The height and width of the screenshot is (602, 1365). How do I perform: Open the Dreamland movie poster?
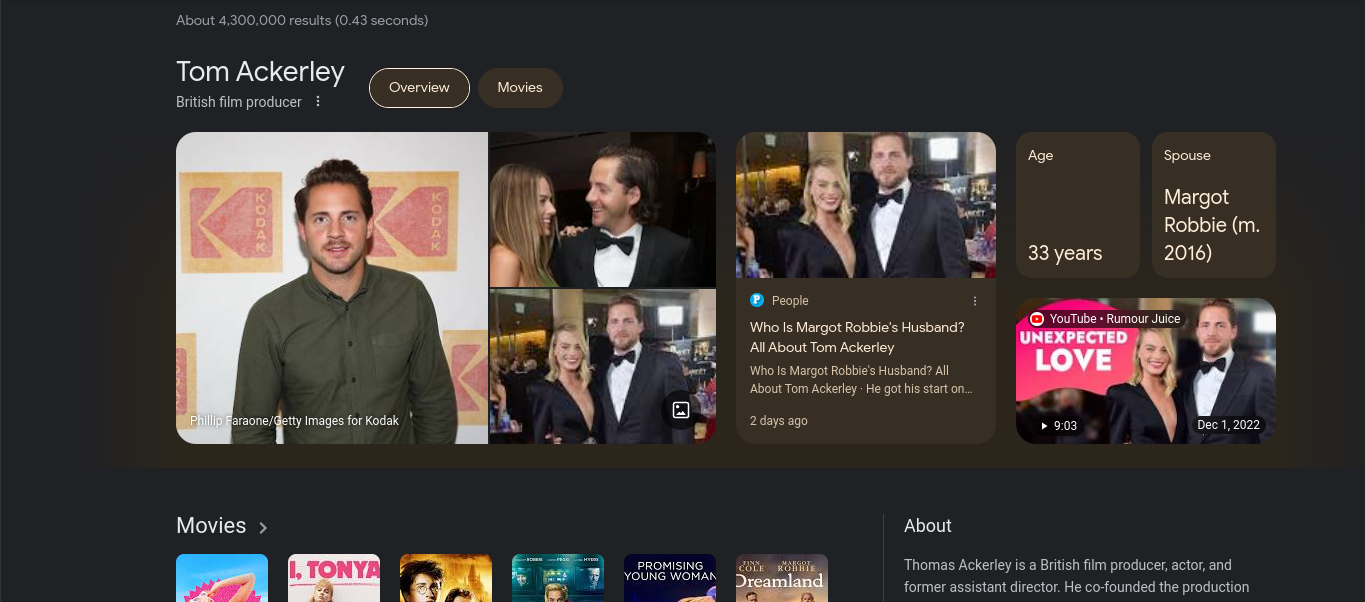point(782,578)
